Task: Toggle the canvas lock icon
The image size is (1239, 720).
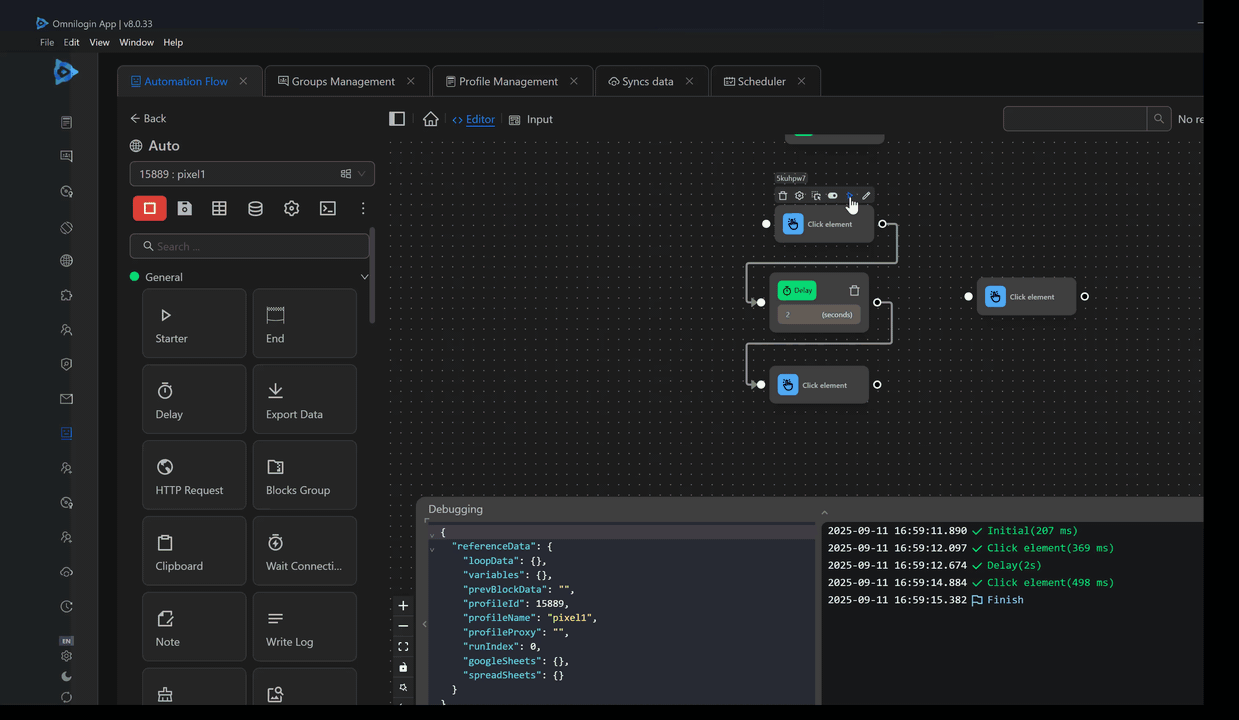Action: click(x=403, y=667)
